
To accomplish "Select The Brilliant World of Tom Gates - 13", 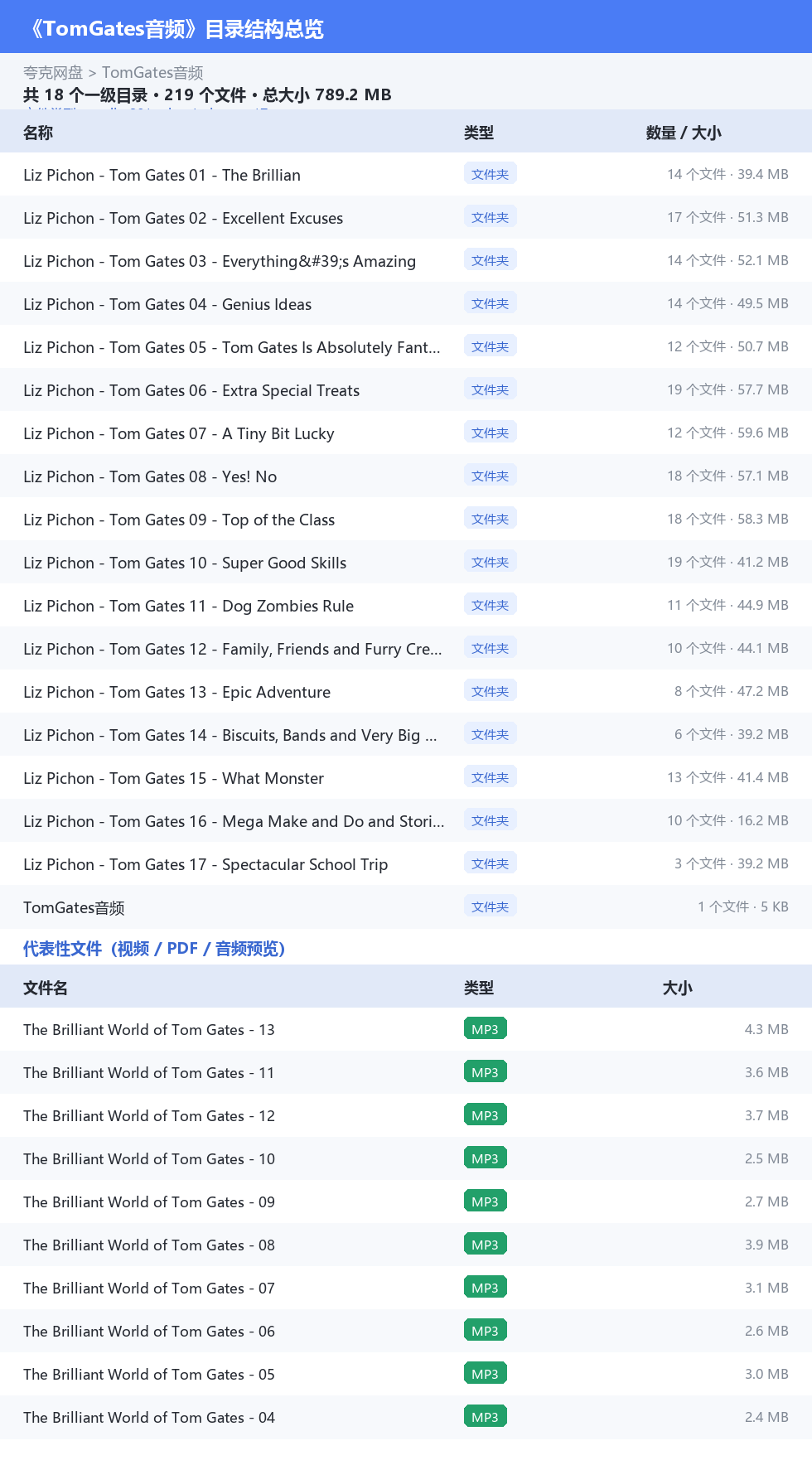I will [x=406, y=1030].
